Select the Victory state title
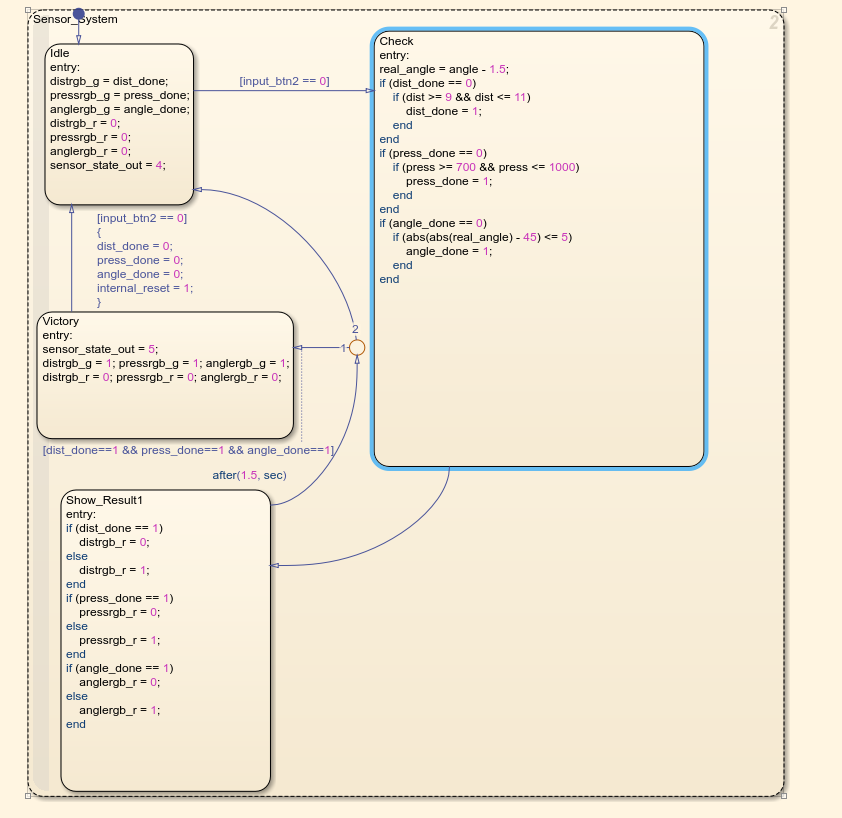 (x=62, y=321)
